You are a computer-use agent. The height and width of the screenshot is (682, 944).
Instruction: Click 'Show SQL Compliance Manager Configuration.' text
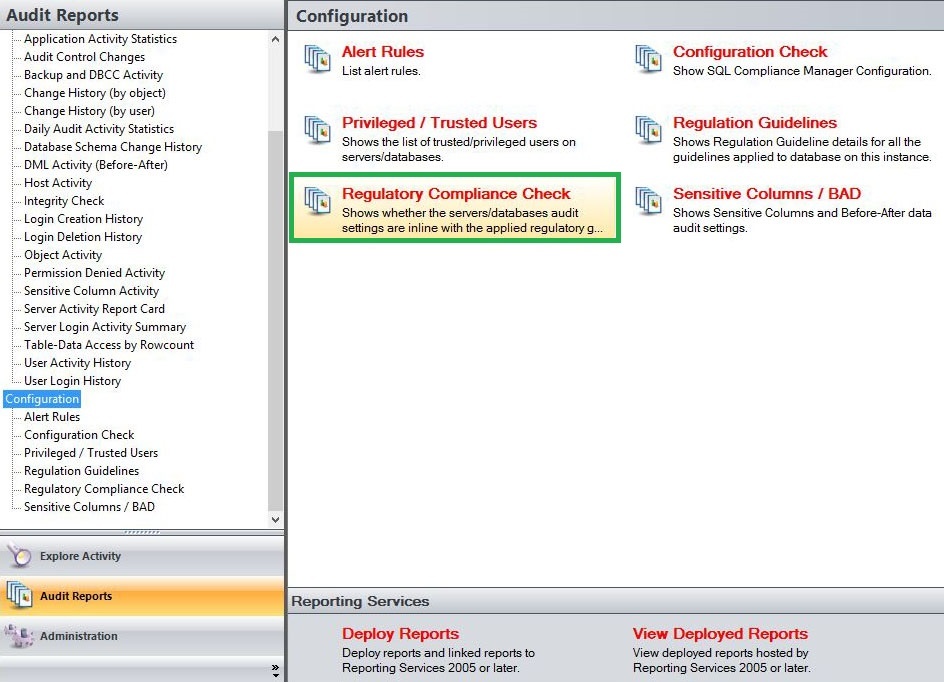(x=802, y=71)
